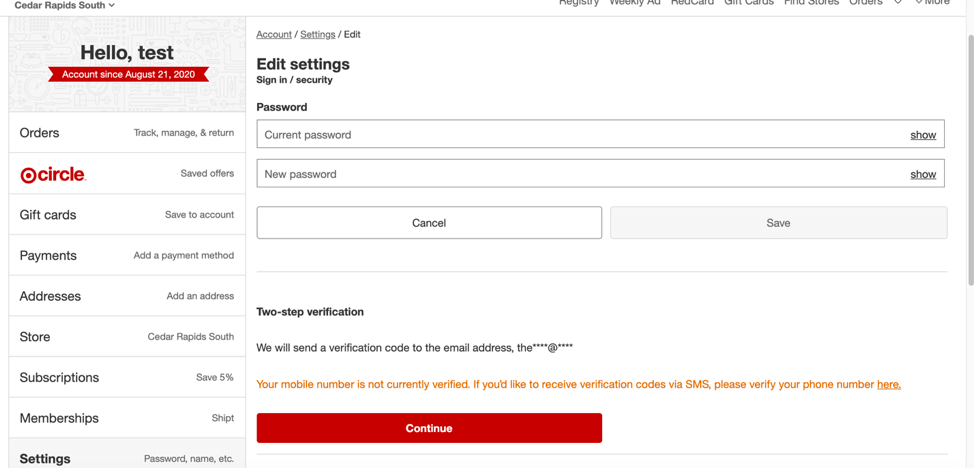Select Payments in the sidebar
Image resolution: width=974 pixels, height=468 pixels.
tap(126, 256)
